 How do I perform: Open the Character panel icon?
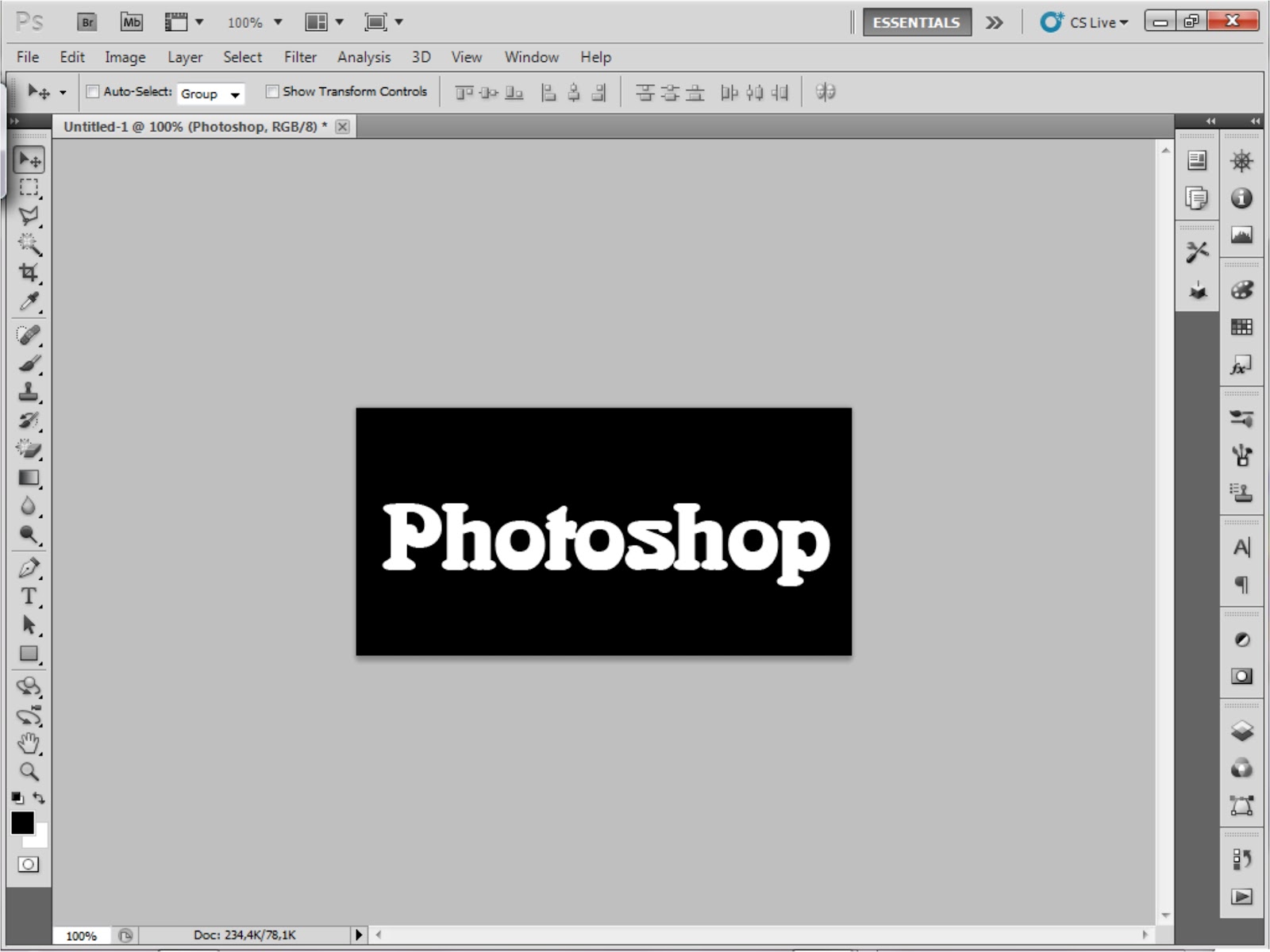[x=1242, y=547]
